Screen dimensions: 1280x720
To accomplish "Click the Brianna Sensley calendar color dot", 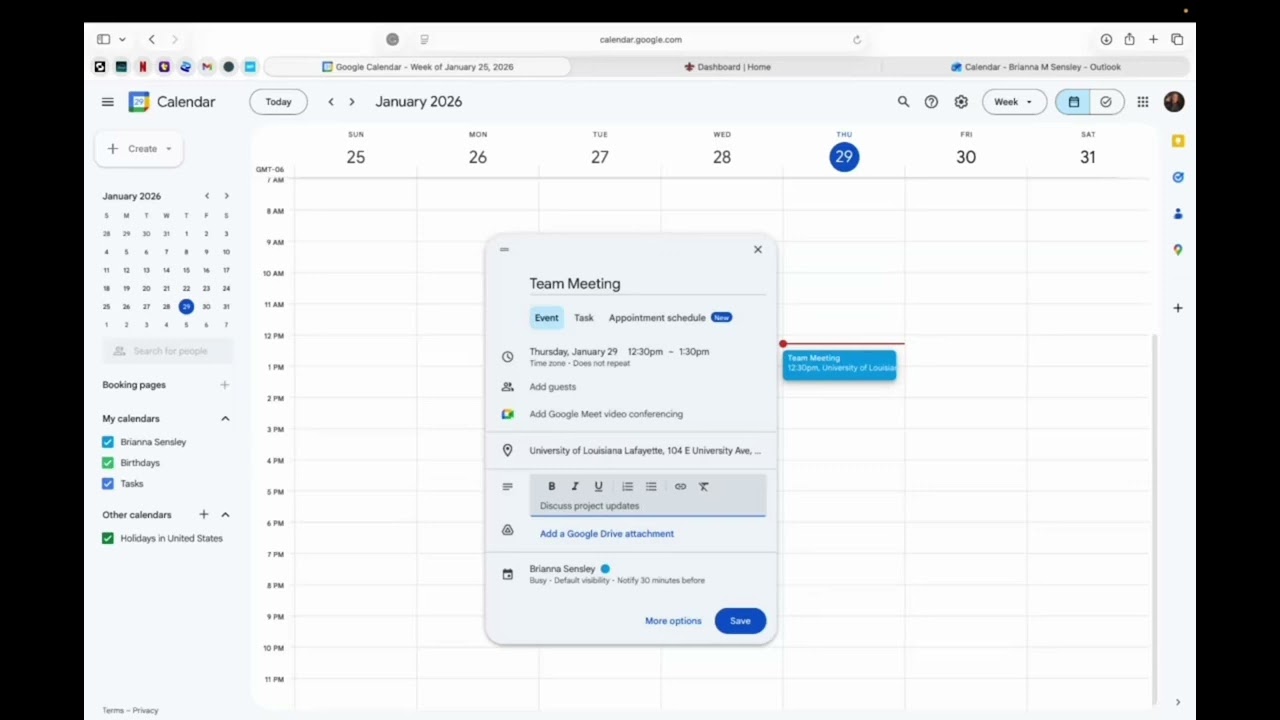I will pos(605,569).
